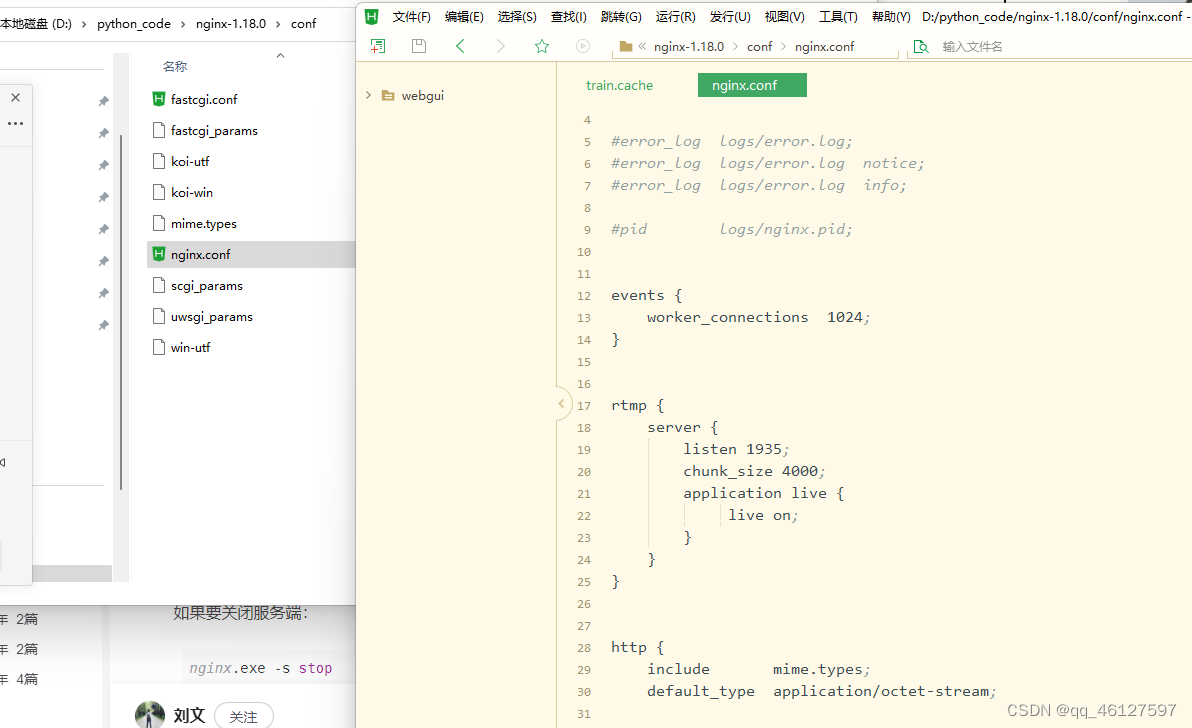The image size is (1192, 728).
Task: Click the webgui folder icon
Action: [388, 96]
